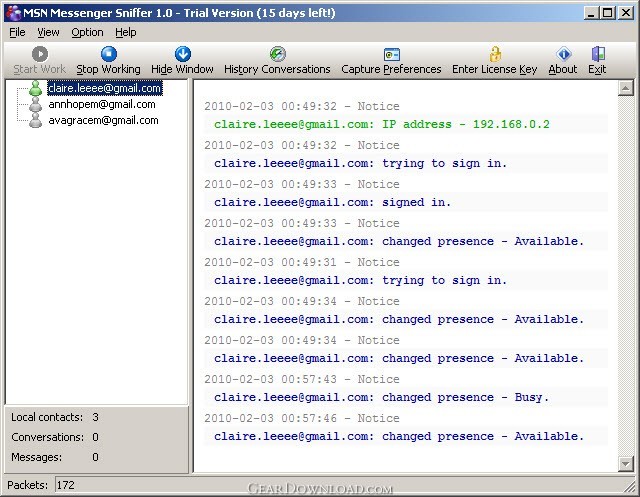This screenshot has width=640, height=497.
Task: Click the 00:49:31 Notice timestamp
Action: click(x=302, y=262)
